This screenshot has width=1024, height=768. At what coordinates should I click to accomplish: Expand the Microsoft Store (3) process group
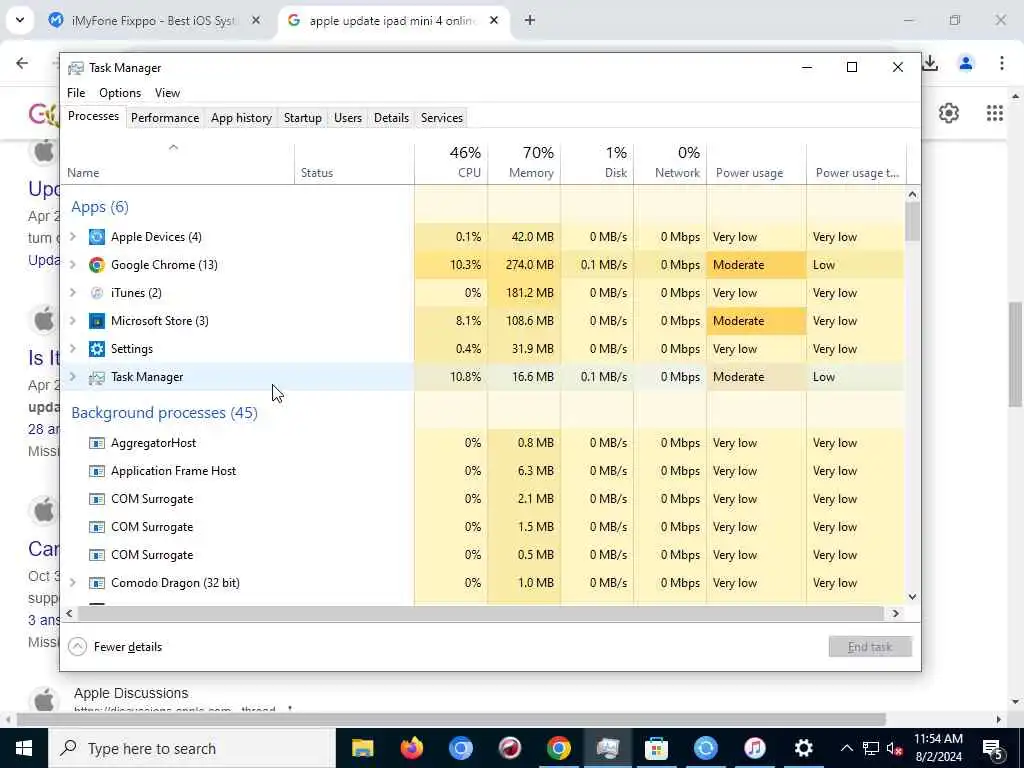tap(73, 321)
